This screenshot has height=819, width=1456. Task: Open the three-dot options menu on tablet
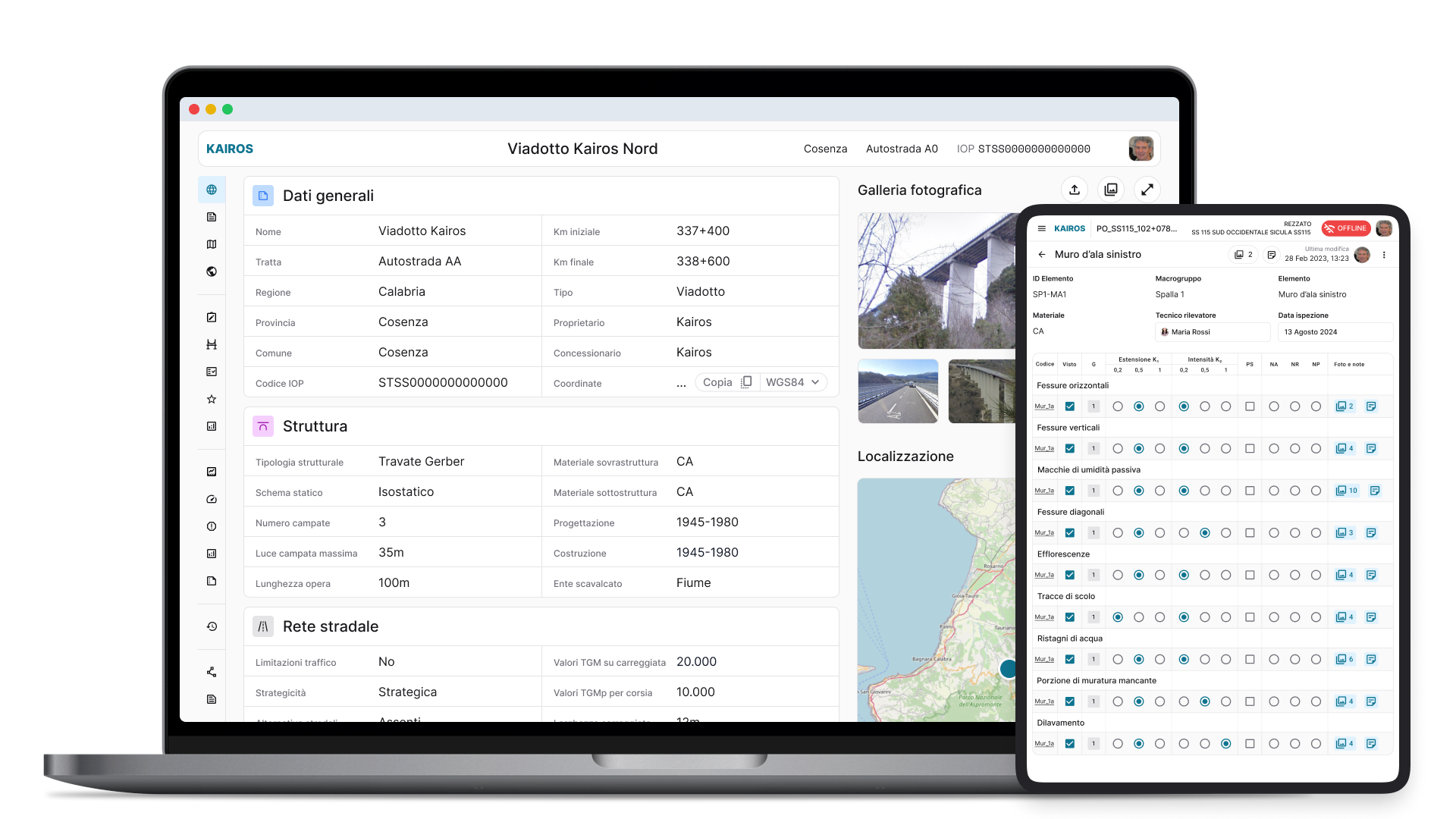tap(1384, 255)
